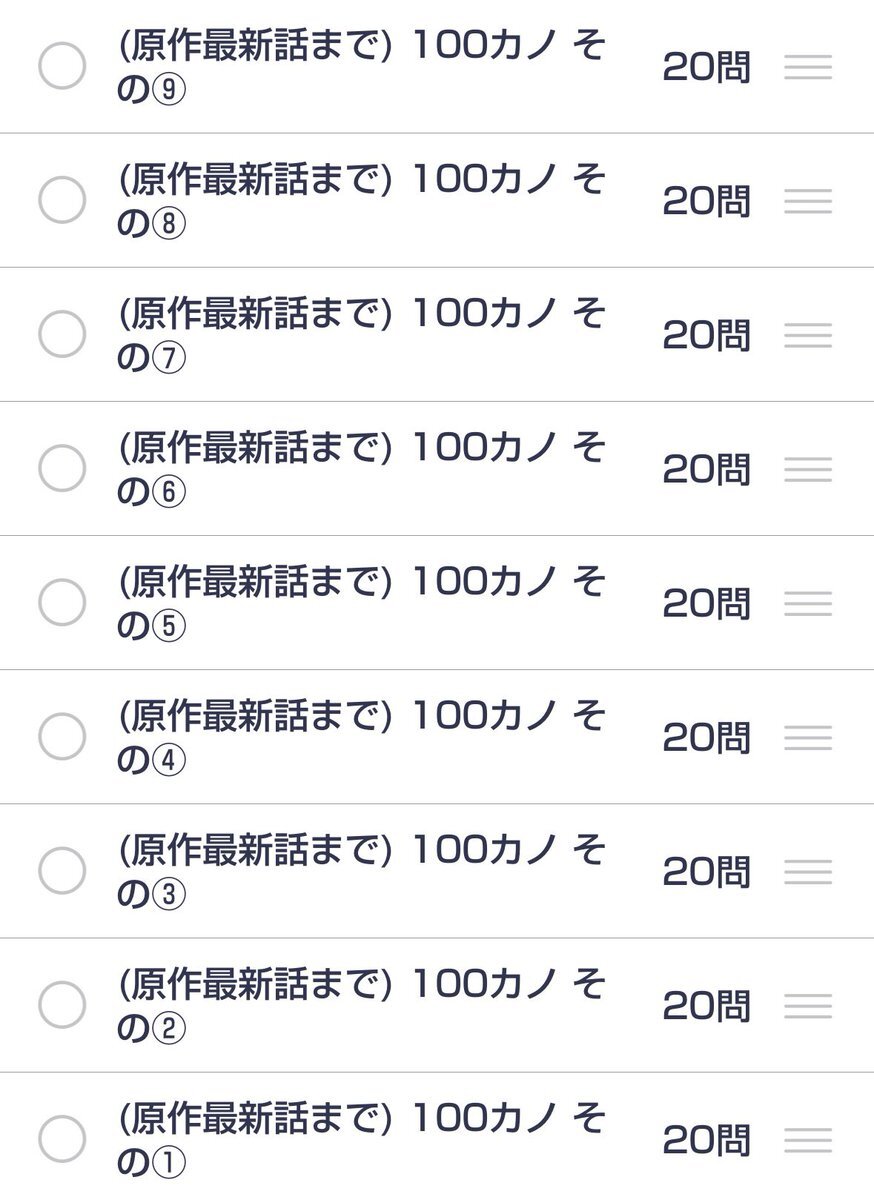Select radio button for 100カノ その⑤
This screenshot has height=1200, width=874.
pos(62,602)
